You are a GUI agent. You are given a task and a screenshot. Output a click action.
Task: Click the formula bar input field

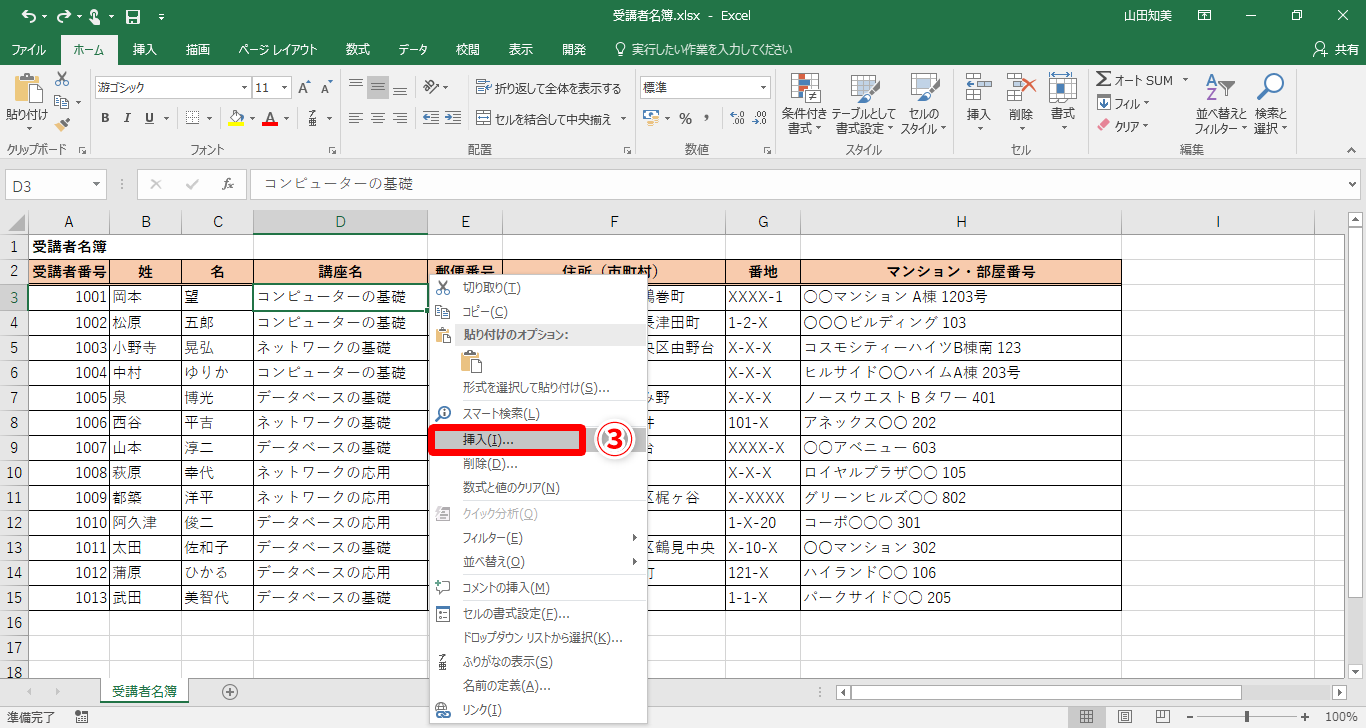tap(796, 184)
